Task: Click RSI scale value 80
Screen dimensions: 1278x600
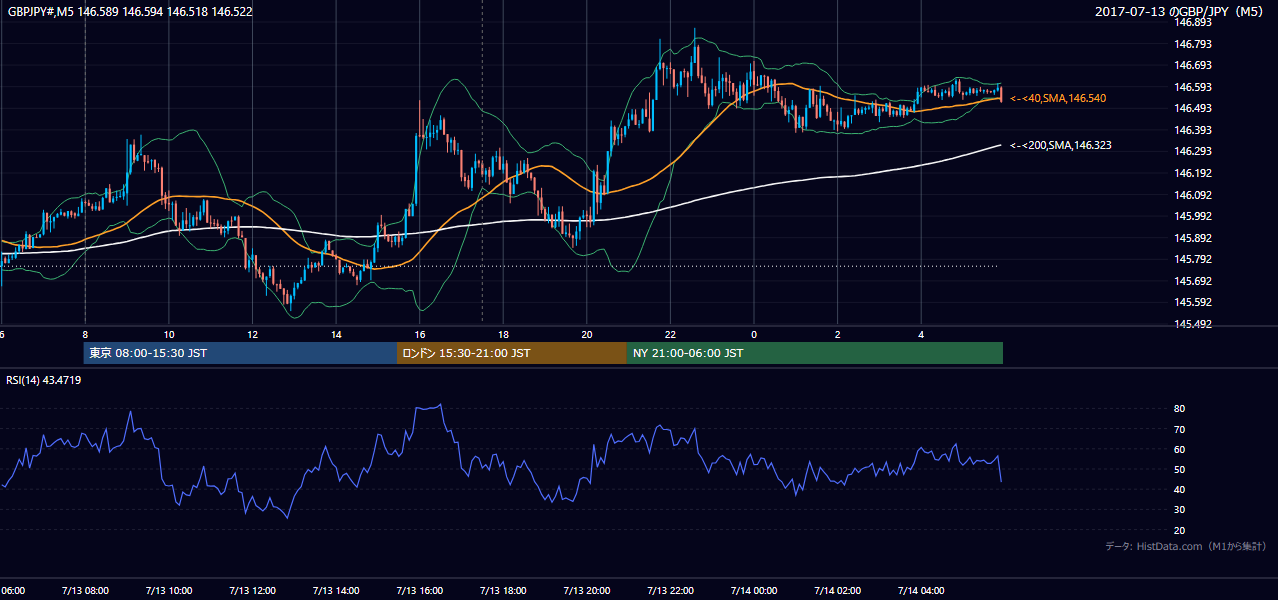Action: tap(1179, 409)
